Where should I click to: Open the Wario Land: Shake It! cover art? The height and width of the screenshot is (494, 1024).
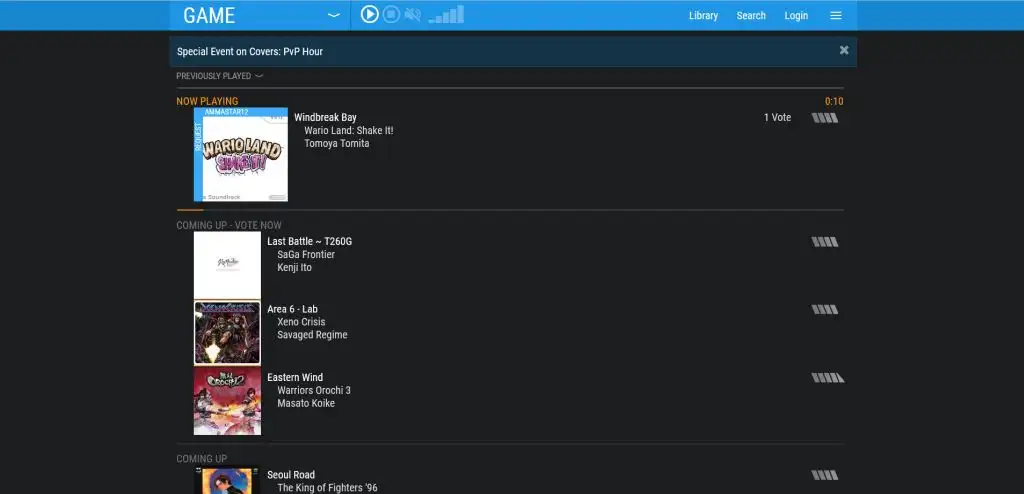[241, 155]
